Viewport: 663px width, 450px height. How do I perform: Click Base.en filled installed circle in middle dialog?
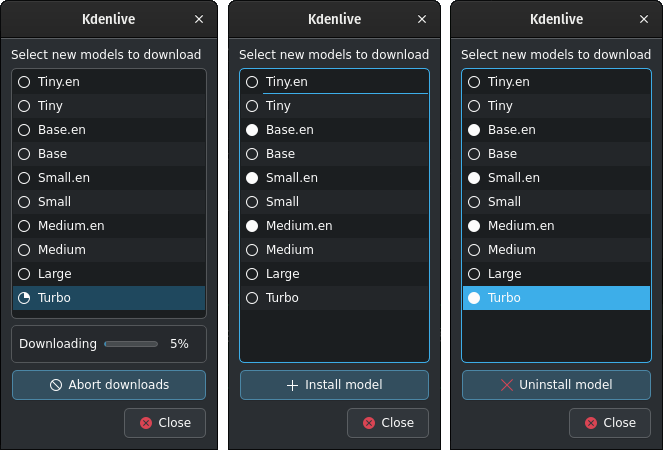pyautogui.click(x=252, y=130)
